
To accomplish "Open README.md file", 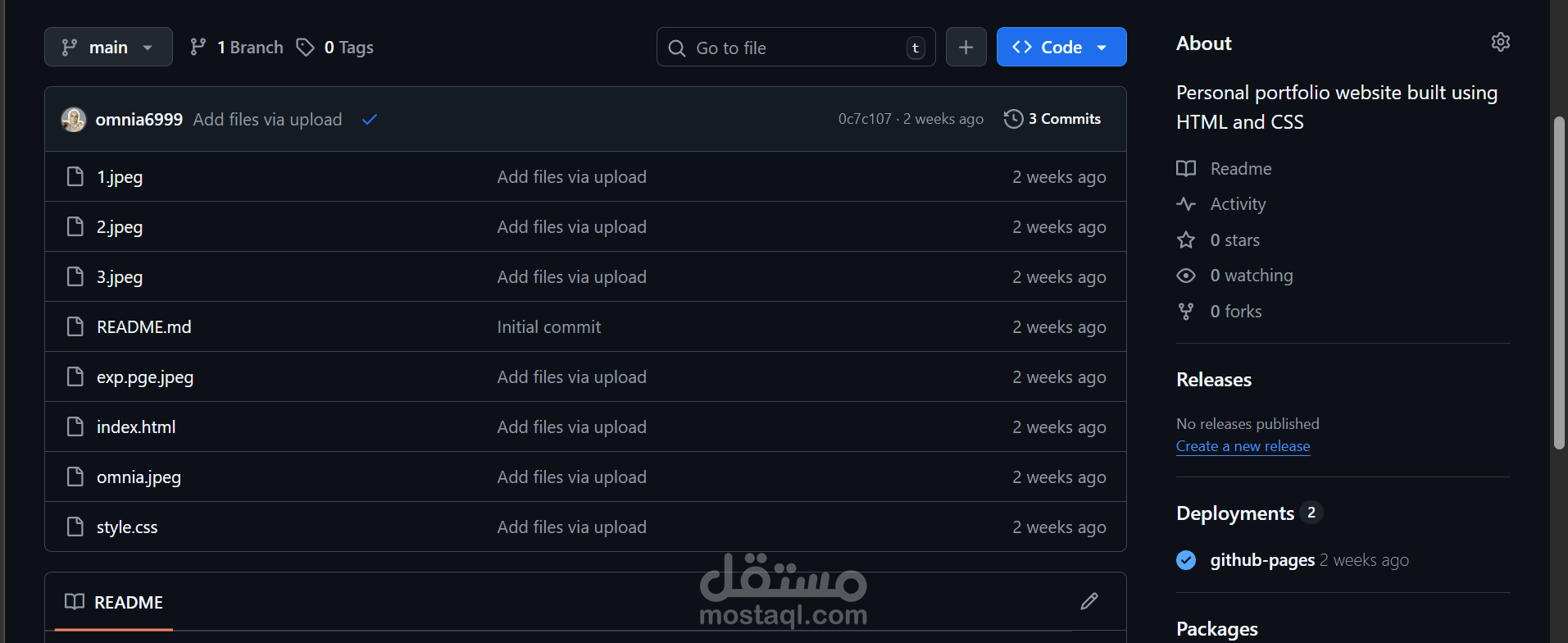I will pyautogui.click(x=143, y=327).
